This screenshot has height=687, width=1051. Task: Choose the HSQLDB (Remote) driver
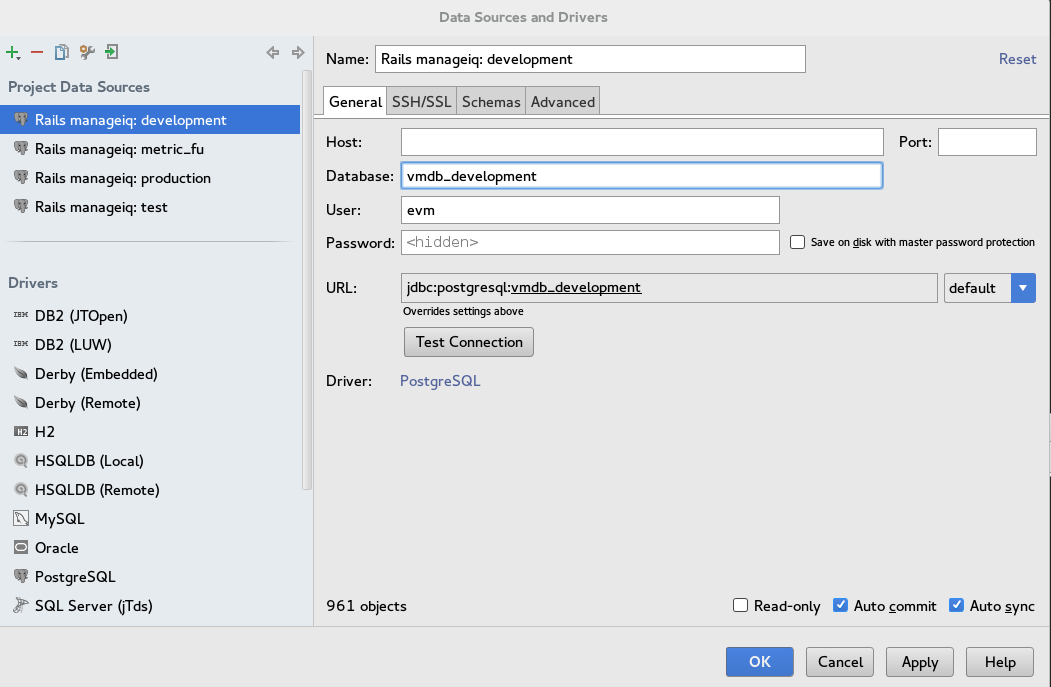tap(150, 490)
